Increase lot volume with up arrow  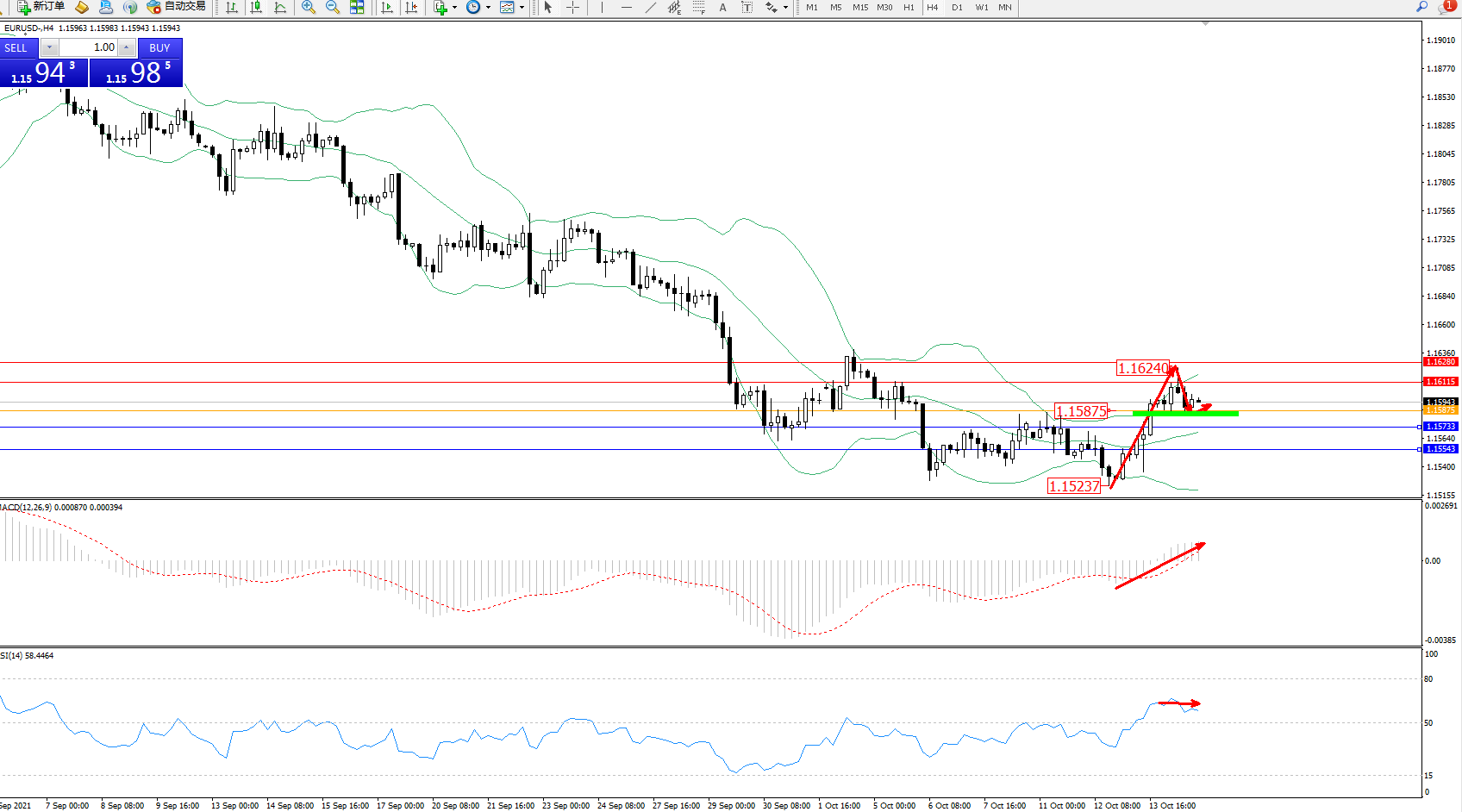point(127,47)
